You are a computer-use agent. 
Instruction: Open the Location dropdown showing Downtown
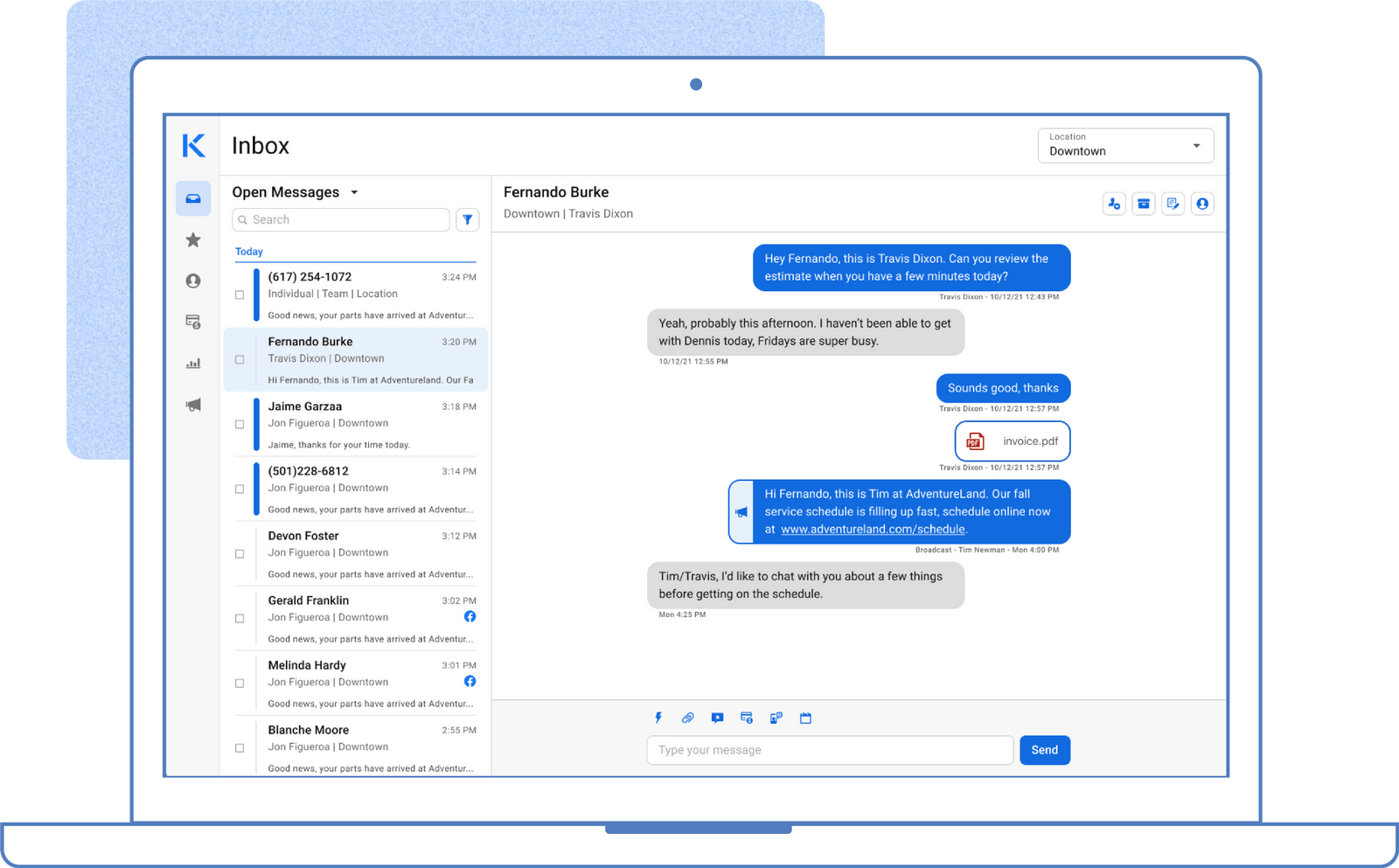1125,145
